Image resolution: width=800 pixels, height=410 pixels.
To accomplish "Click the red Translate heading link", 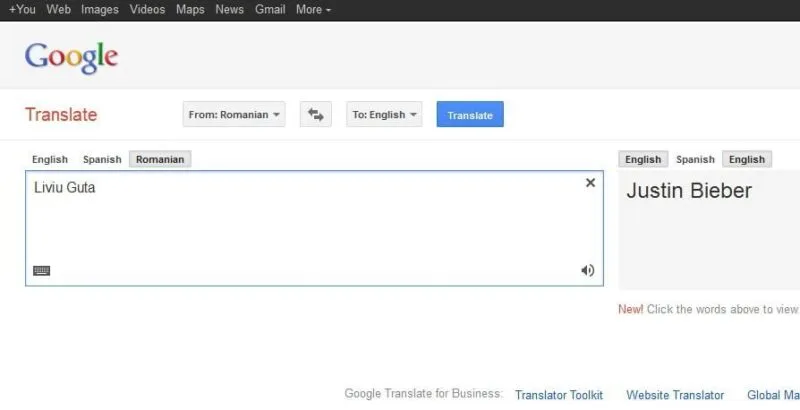I will click(61, 115).
